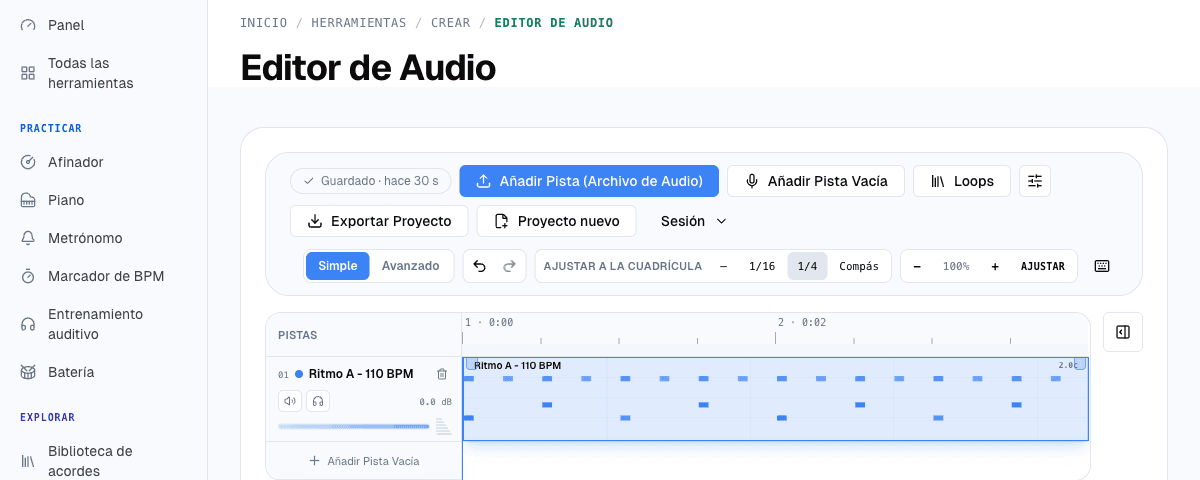The width and height of the screenshot is (1200, 480).
Task: Click Exportar Proyecto
Action: click(379, 221)
